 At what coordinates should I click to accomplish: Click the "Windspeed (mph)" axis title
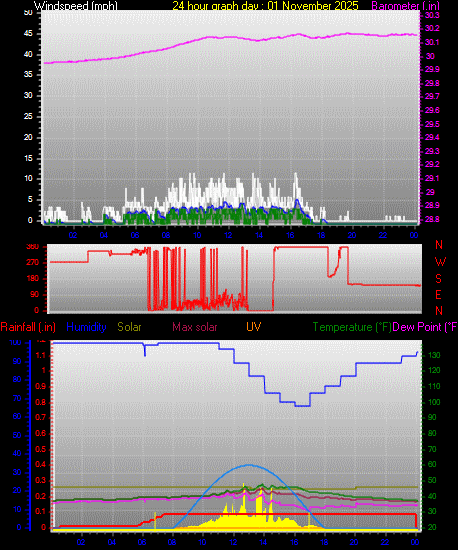(75, 6)
